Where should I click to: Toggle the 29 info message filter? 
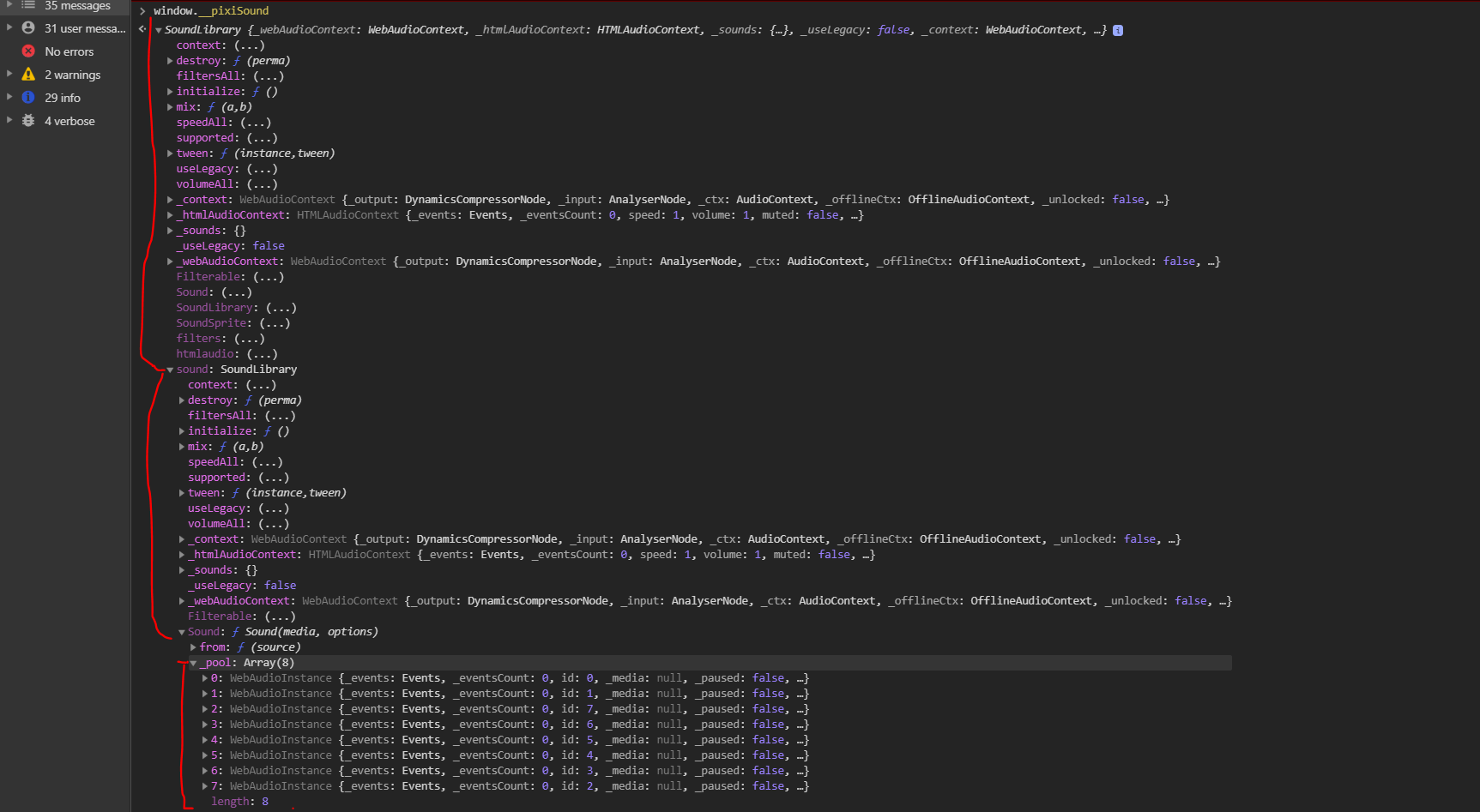pyautogui.click(x=62, y=97)
